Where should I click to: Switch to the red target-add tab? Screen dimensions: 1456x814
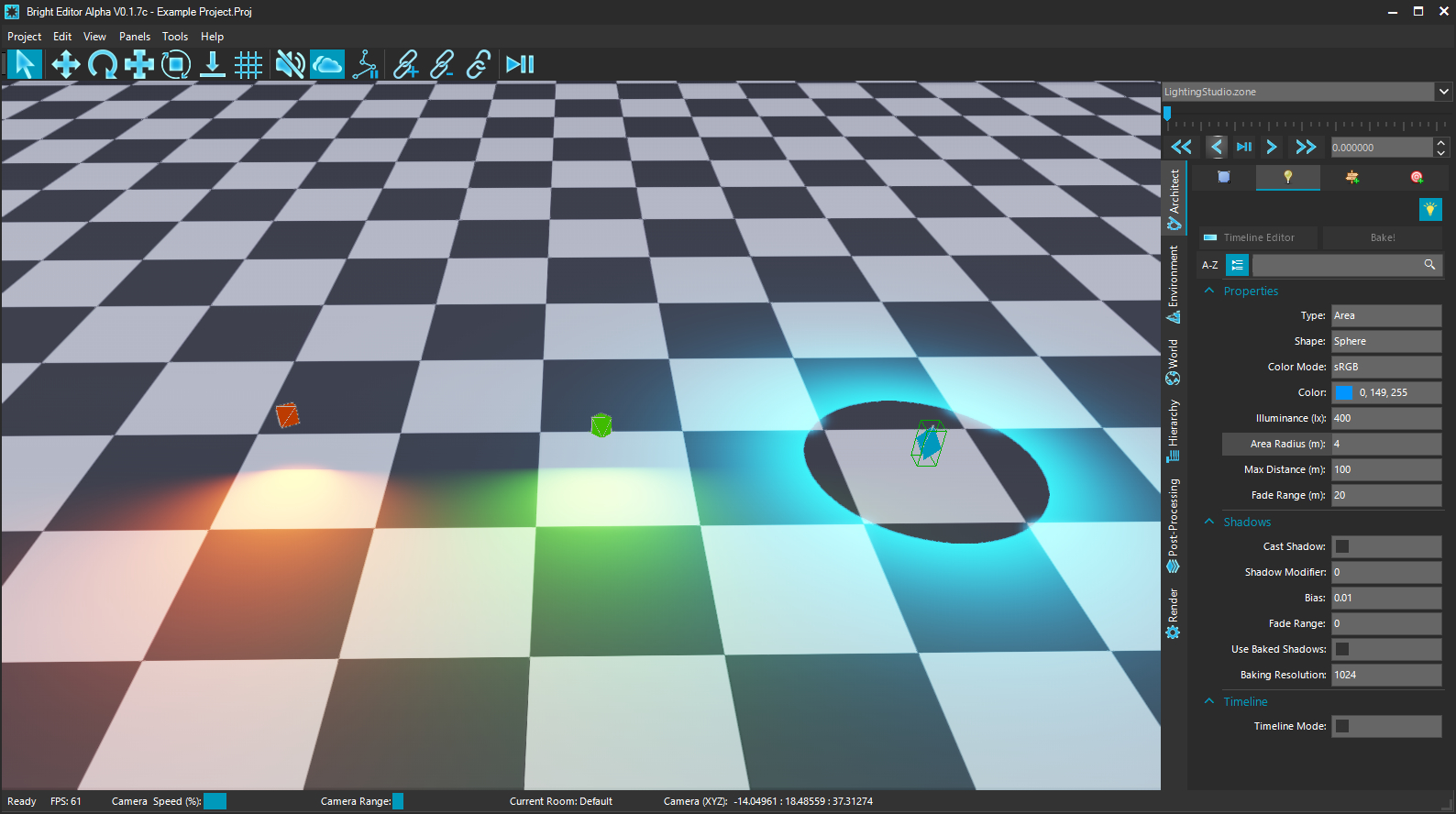(x=1417, y=177)
